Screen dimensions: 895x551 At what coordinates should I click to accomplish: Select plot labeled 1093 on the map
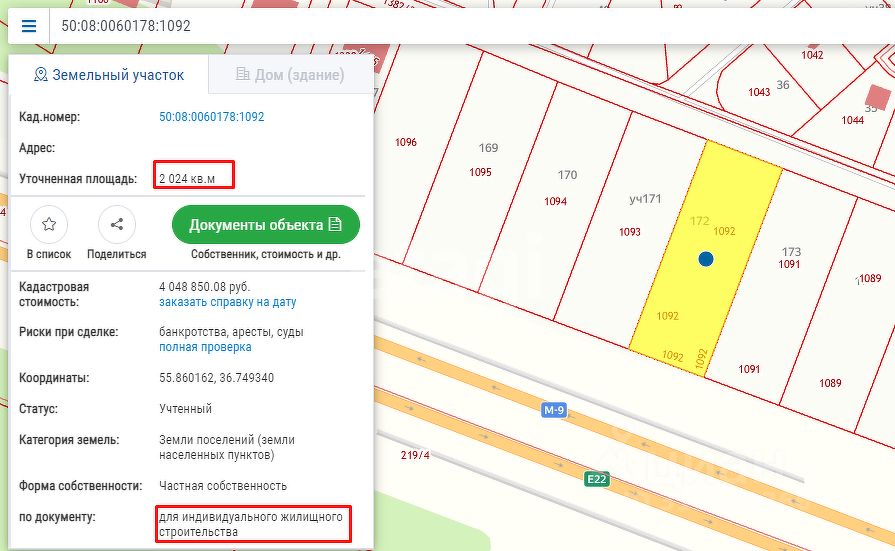point(630,232)
